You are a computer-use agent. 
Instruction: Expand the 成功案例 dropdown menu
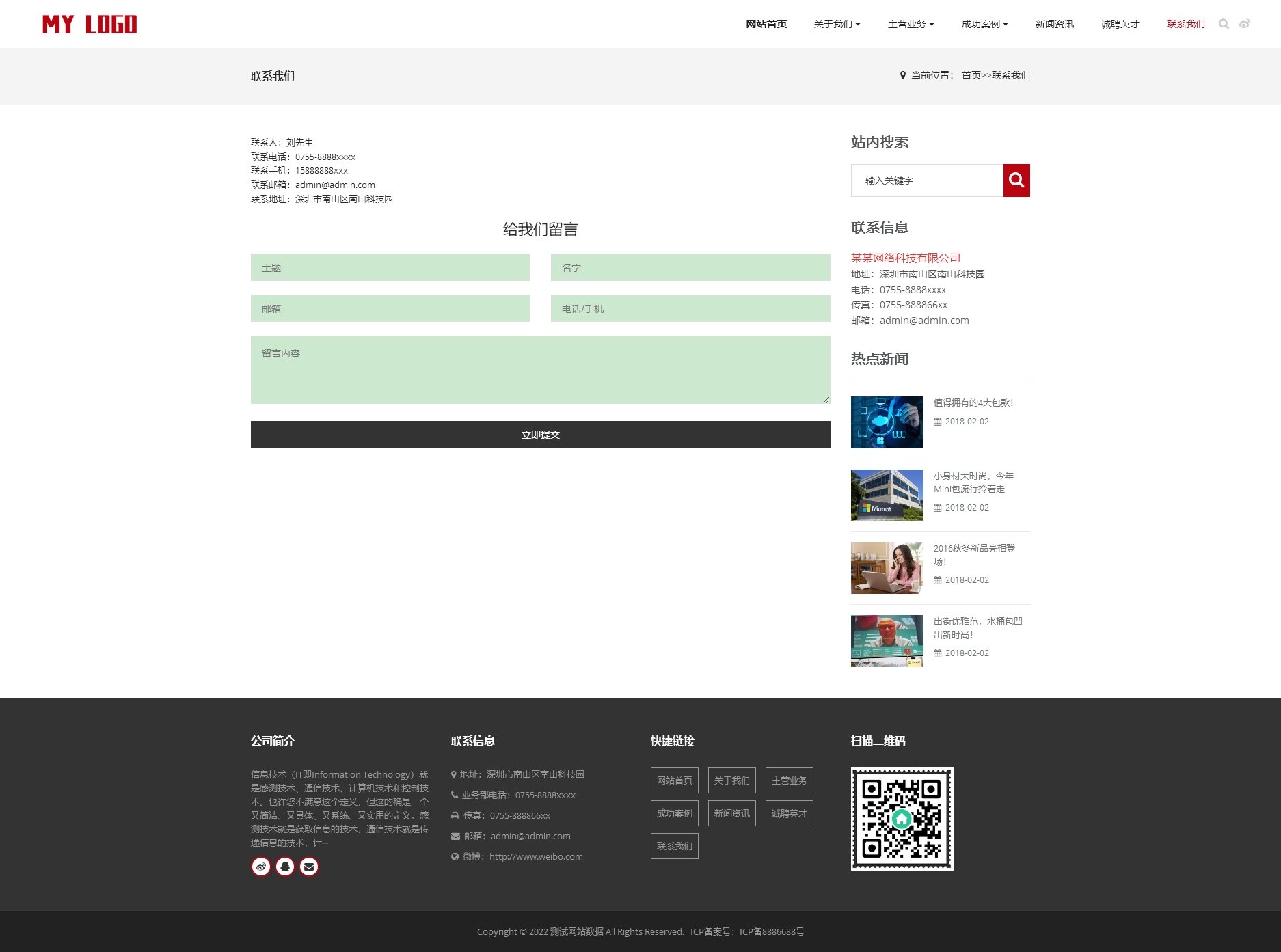(x=984, y=24)
